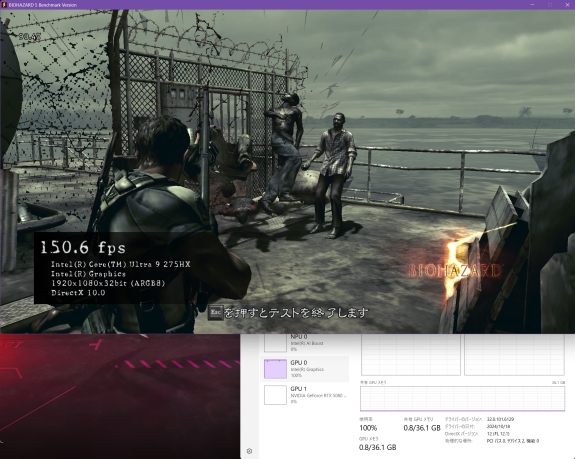The image size is (575, 459).
Task: Click the shared GPU memory graph
Action: [462, 398]
